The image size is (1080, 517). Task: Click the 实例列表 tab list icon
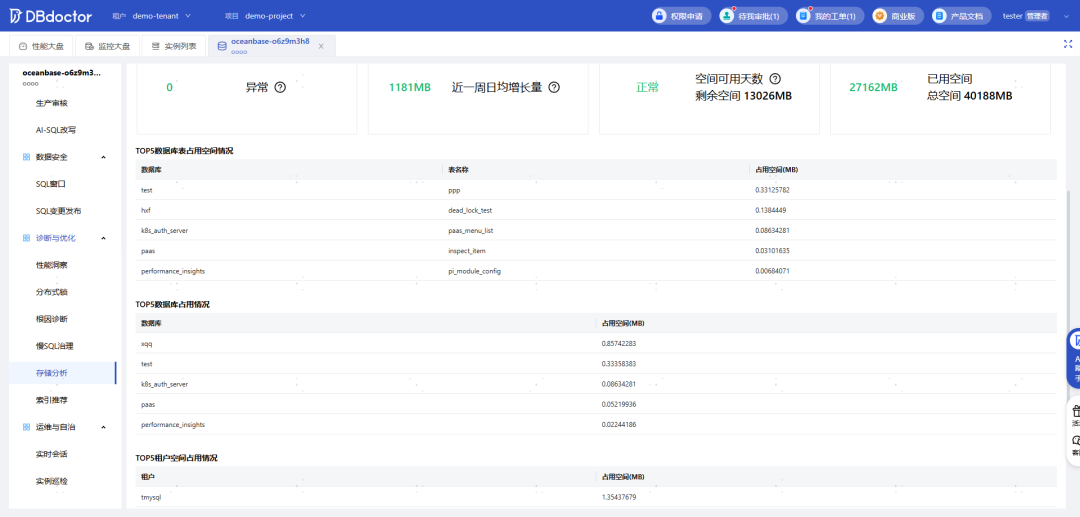[155, 46]
